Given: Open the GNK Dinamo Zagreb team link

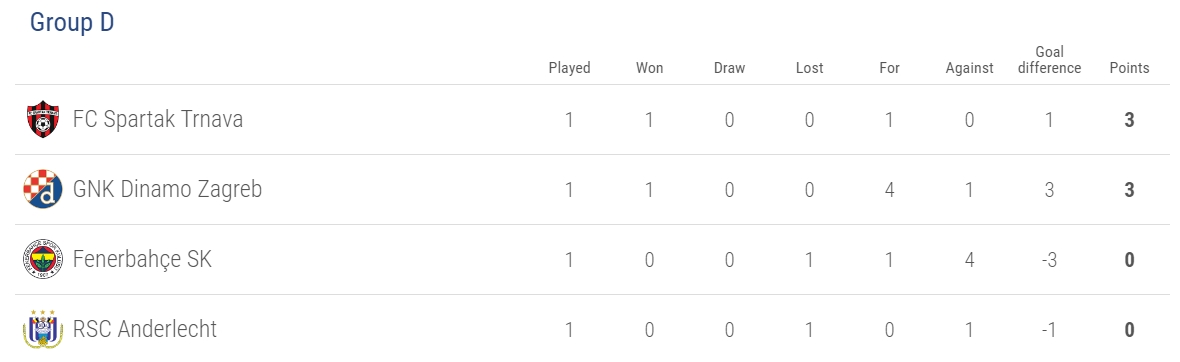Looking at the screenshot, I should tap(168, 190).
